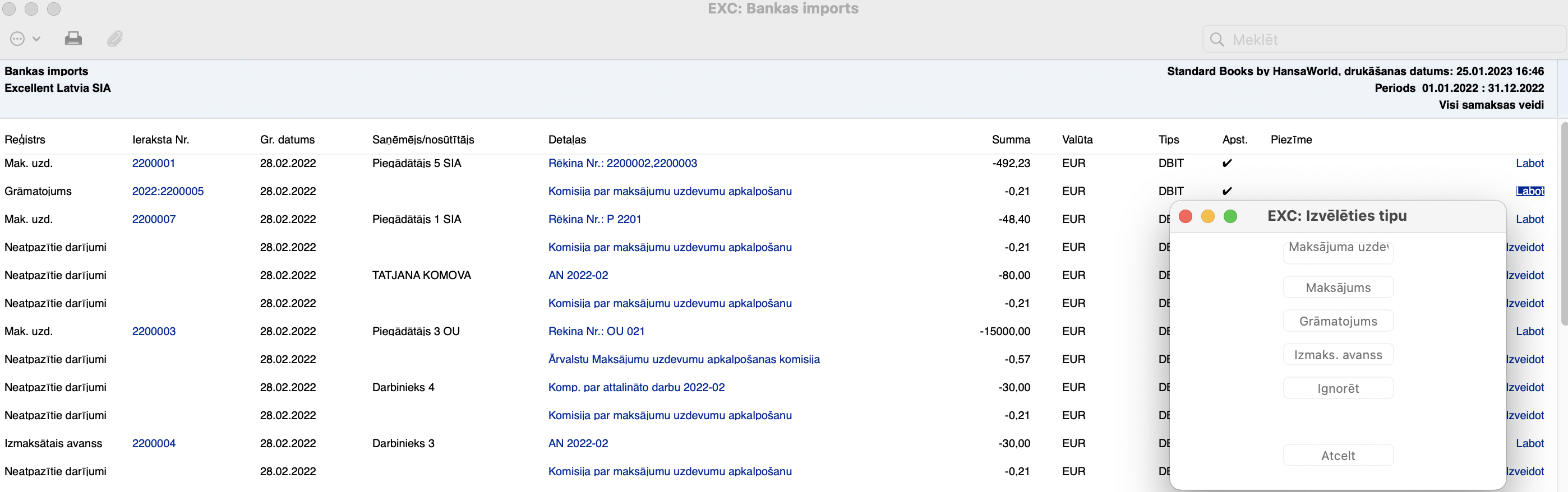Select the Maksājuma uzdevums button
This screenshot has height=492, width=1568.
[1338, 249]
